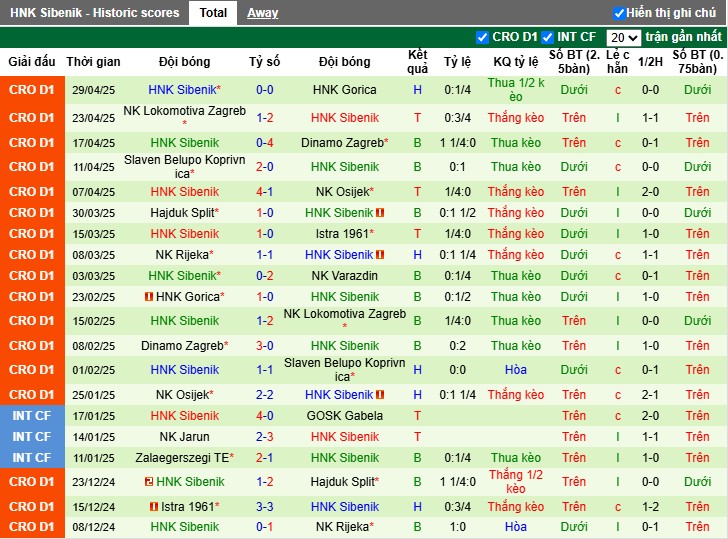Click HNK Sibenik home team on 07/04/25
This screenshot has width=728, height=539.
pyautogui.click(x=184, y=191)
